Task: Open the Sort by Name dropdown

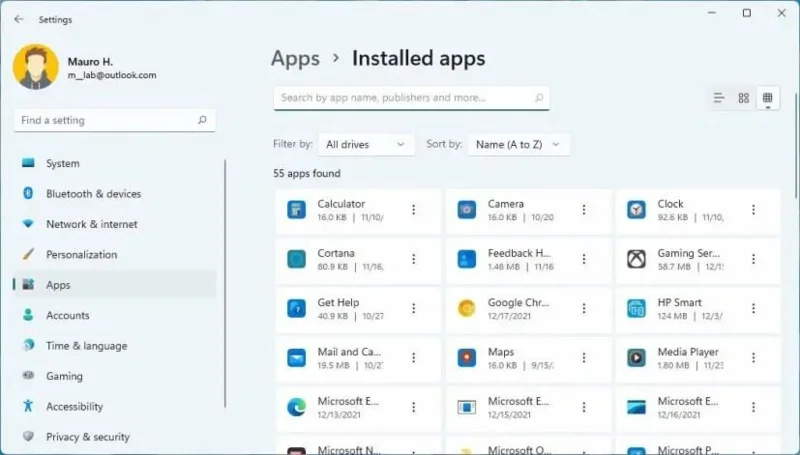Action: click(x=518, y=145)
